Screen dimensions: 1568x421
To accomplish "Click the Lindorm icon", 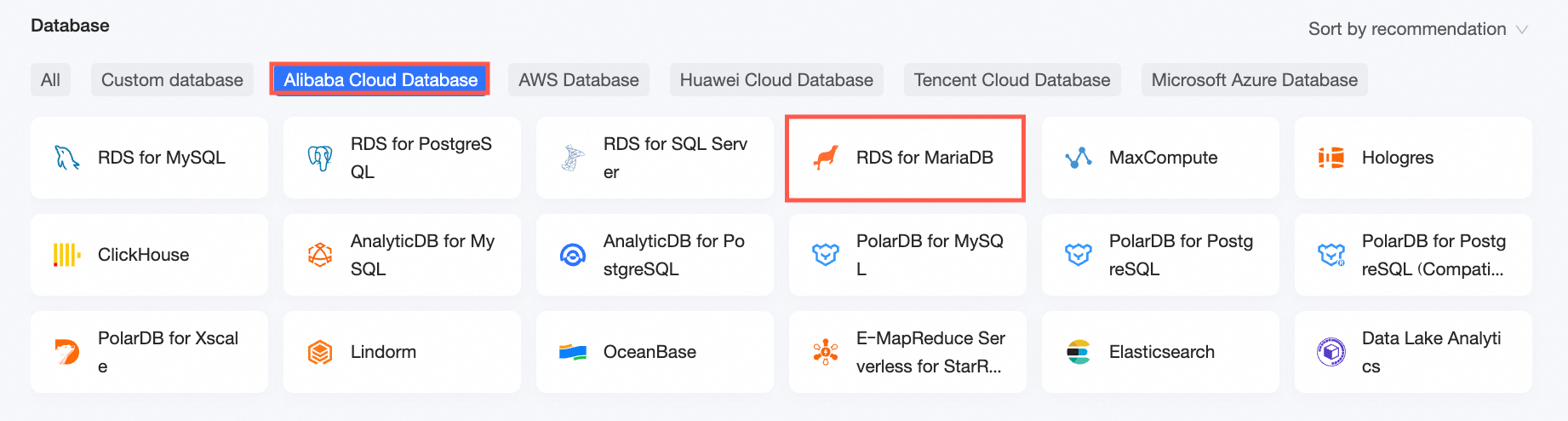I will pyautogui.click(x=320, y=352).
